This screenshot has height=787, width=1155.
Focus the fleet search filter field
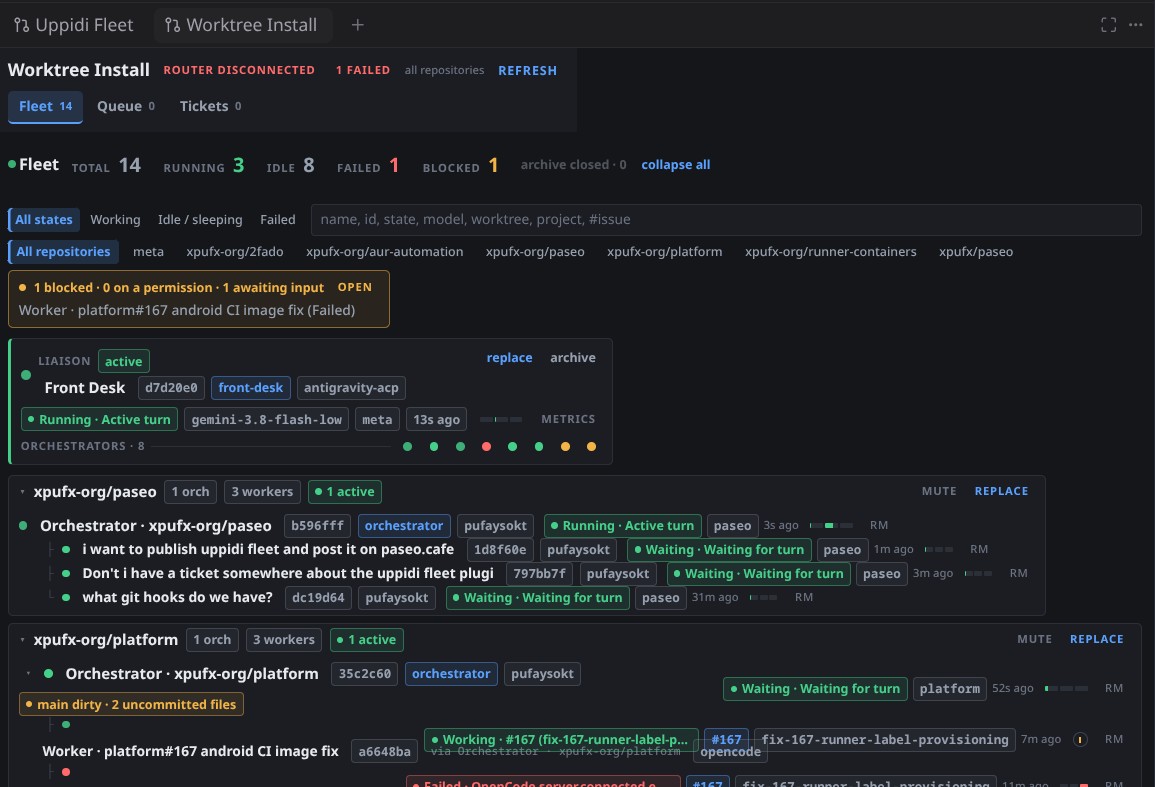point(726,220)
